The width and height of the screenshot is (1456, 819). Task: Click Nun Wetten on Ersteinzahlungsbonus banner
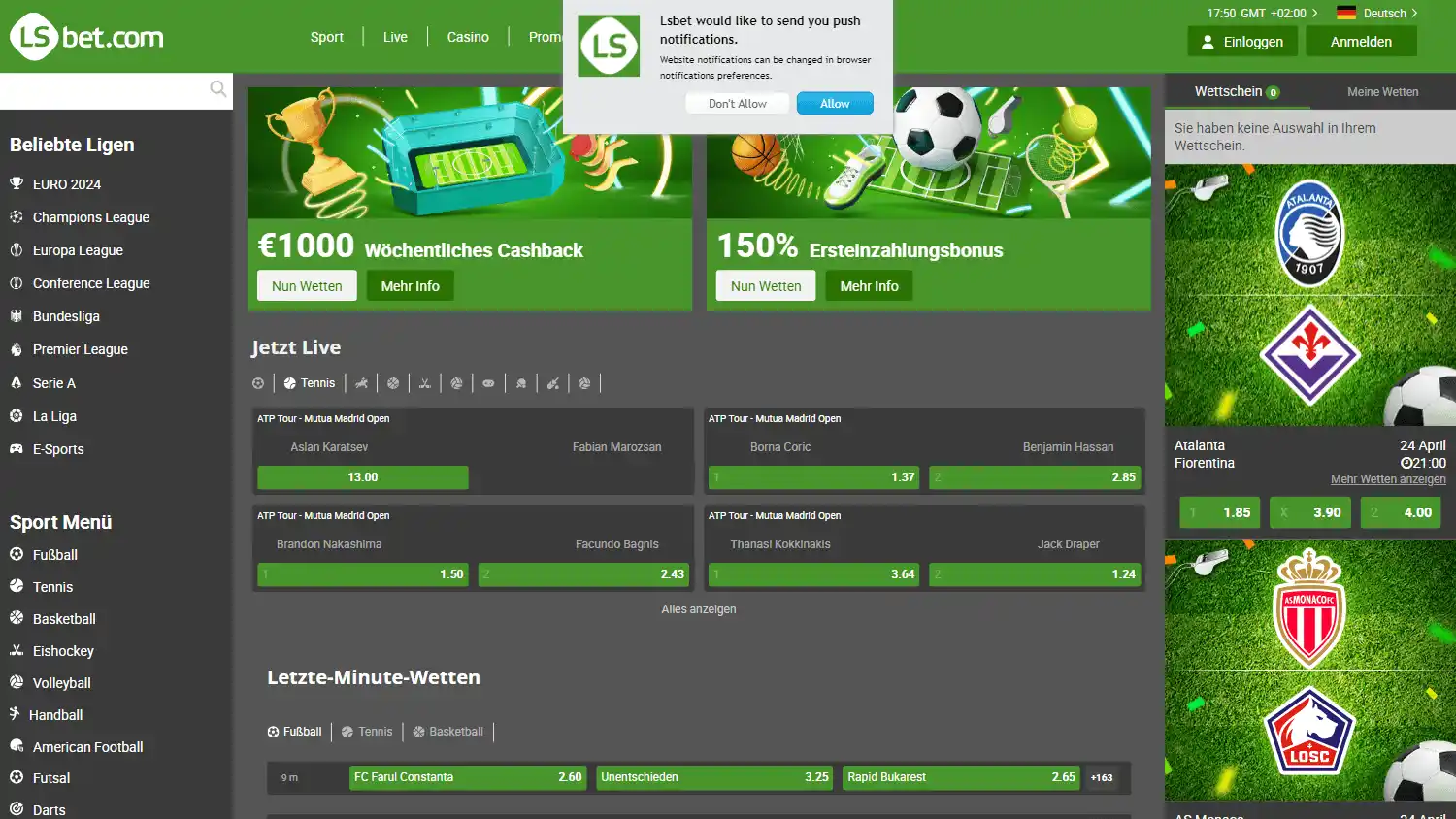[x=766, y=285]
